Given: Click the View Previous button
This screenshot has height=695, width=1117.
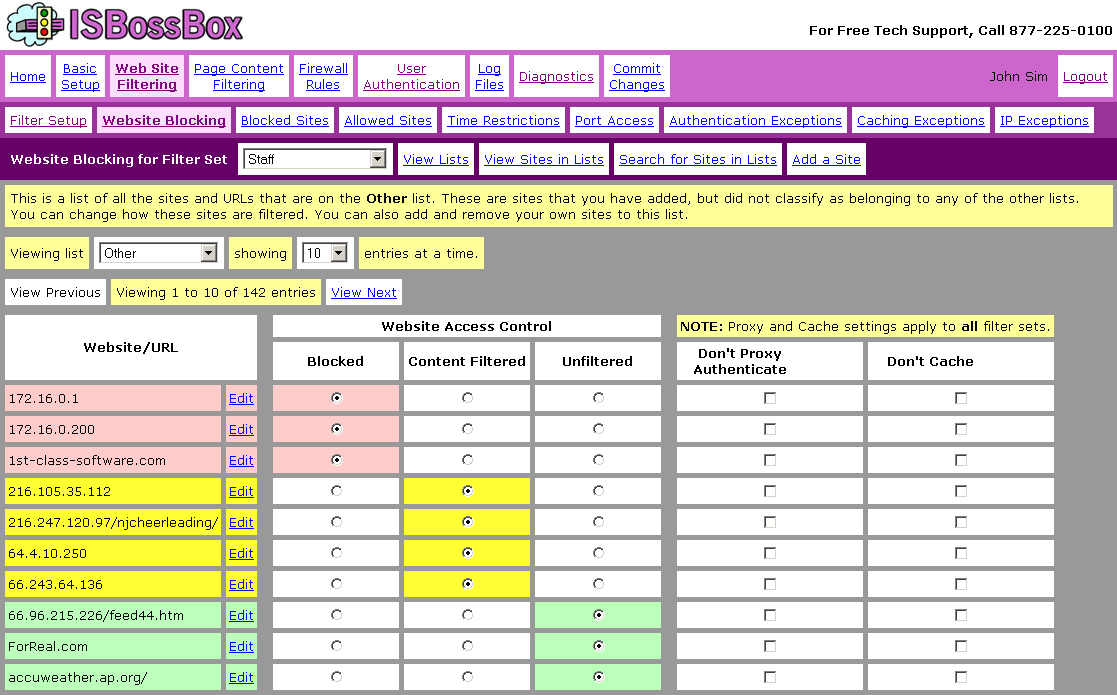Looking at the screenshot, I should click(55, 293).
